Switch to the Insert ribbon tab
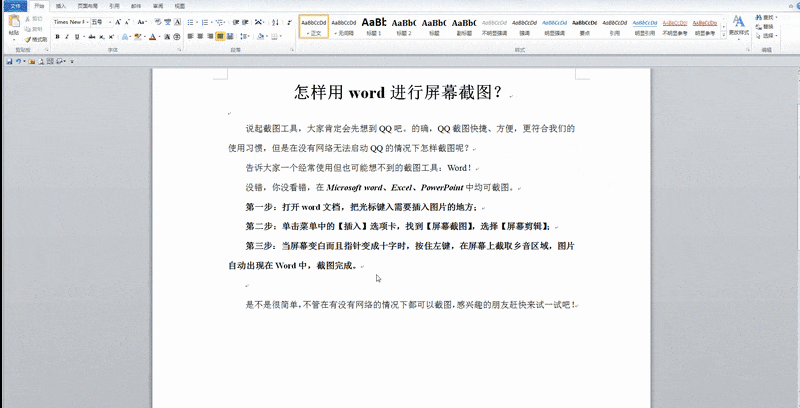800x408 pixels. 61,6
